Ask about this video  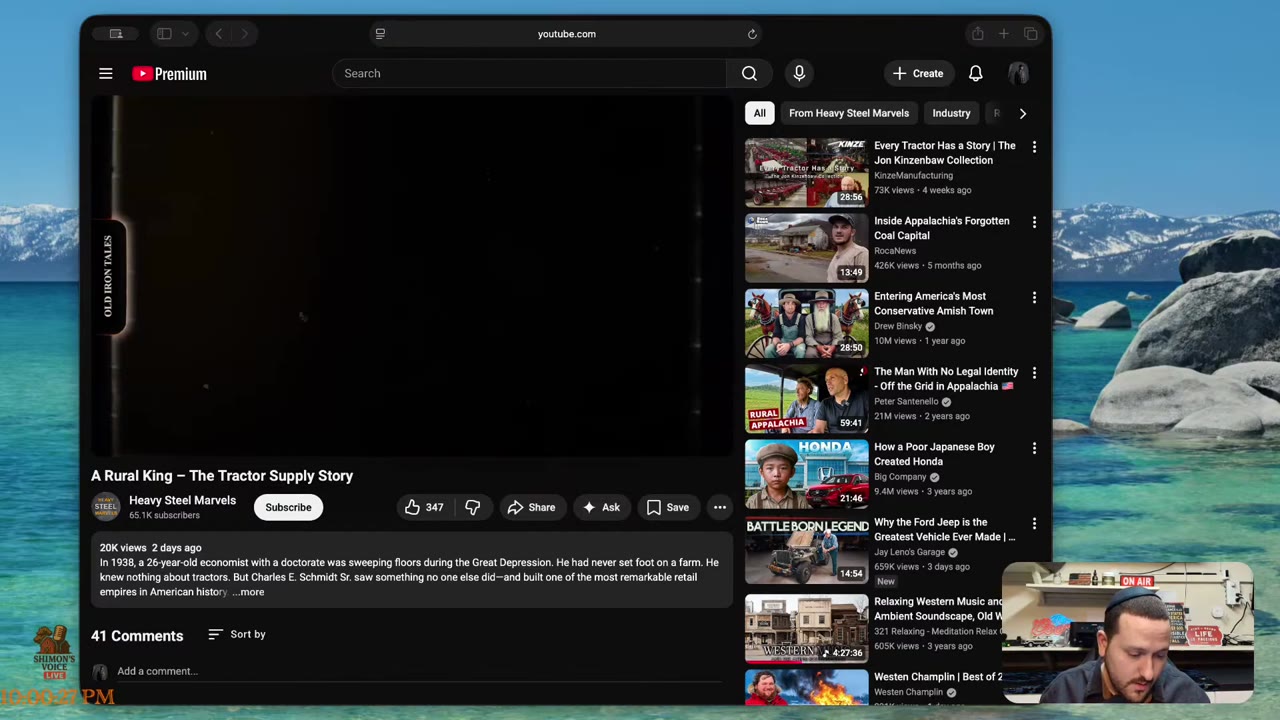coord(602,507)
